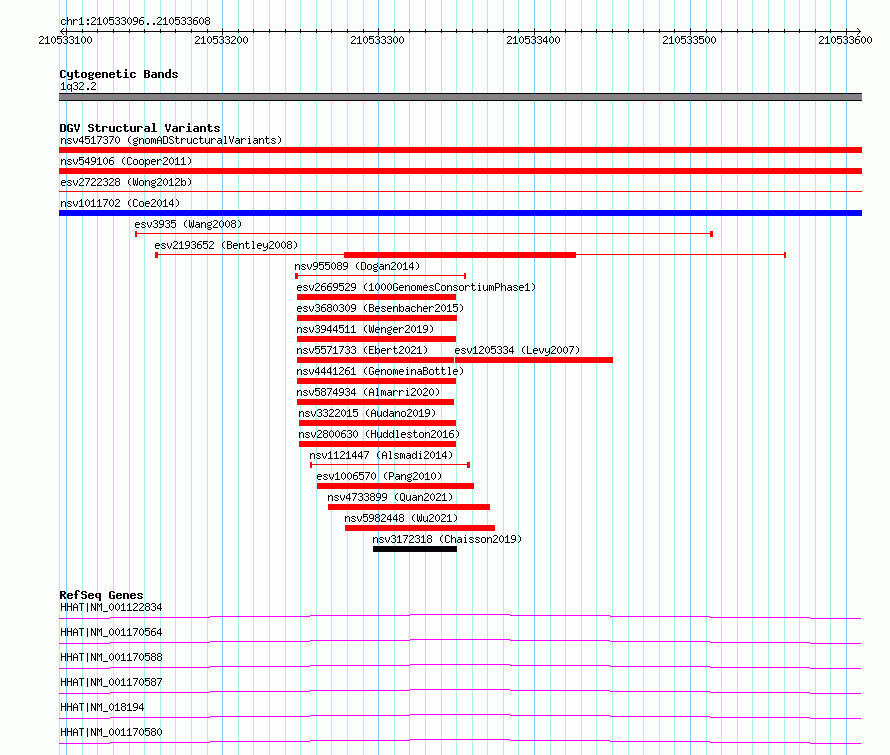
Task: Click the red bar under esv1006570 (Pang2010)
Action: 396,486
